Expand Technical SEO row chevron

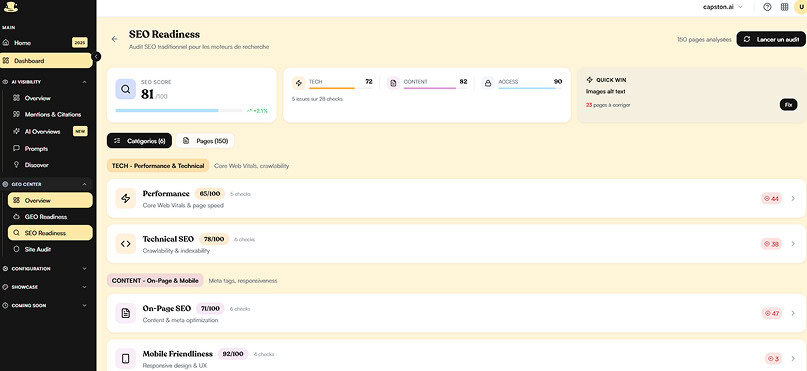(793, 244)
